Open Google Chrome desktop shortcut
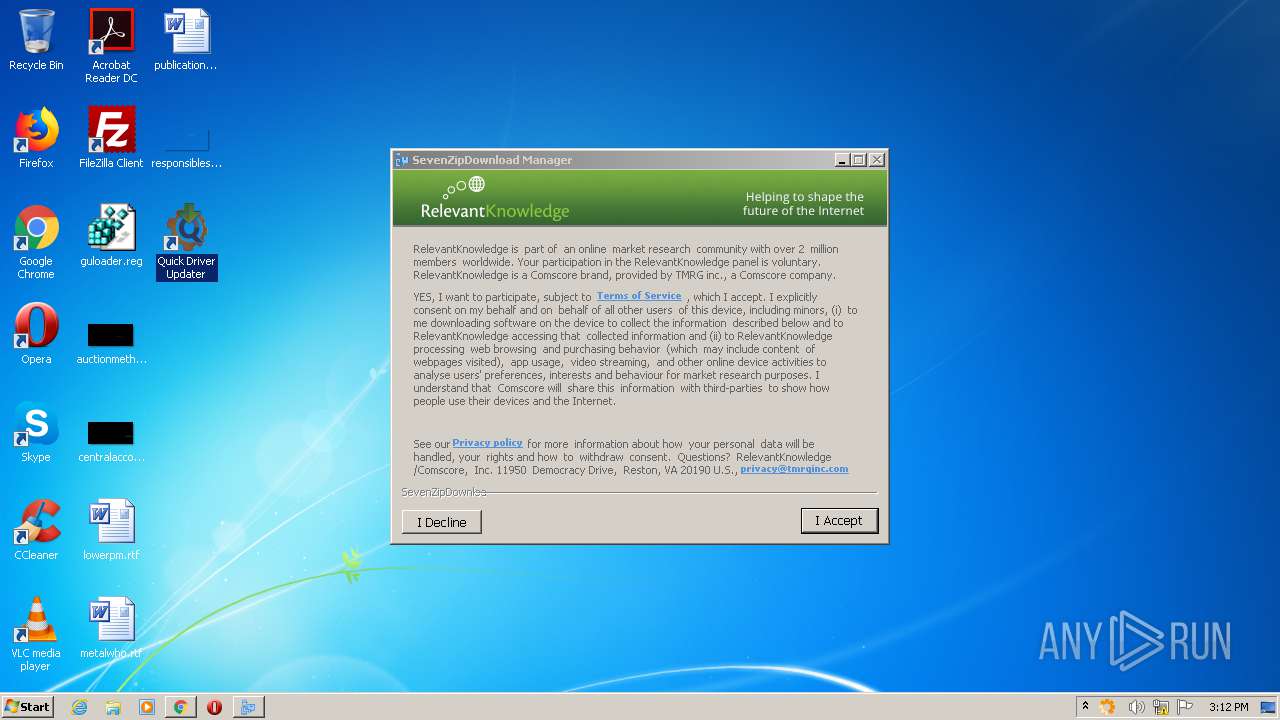This screenshot has width=1280, height=720. coord(36,243)
